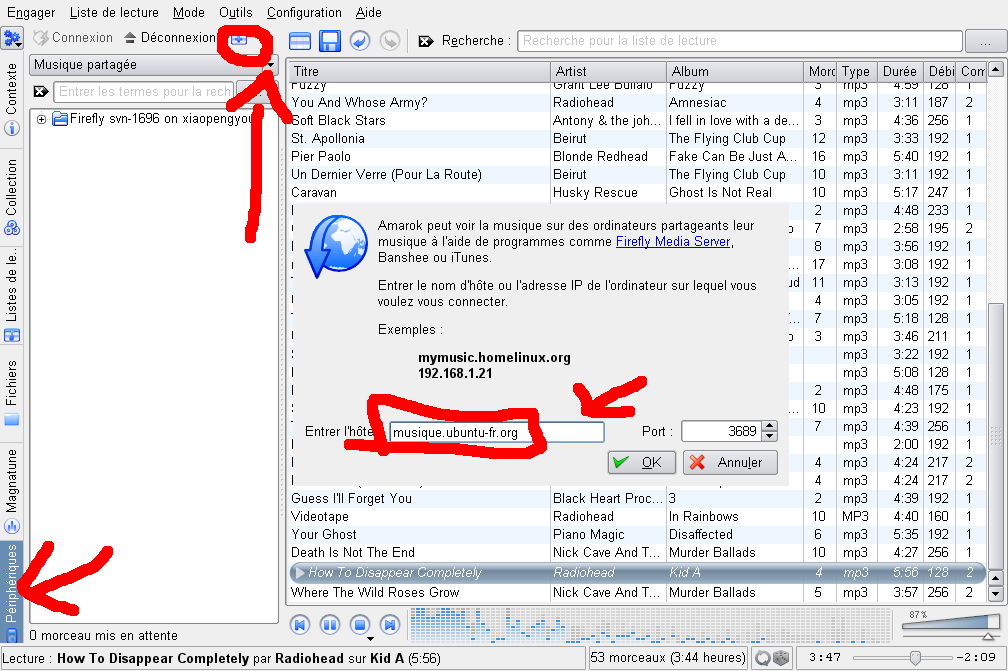This screenshot has width=1008, height=671.
Task: Click the spectrum analyzer visualization
Action: point(651,625)
